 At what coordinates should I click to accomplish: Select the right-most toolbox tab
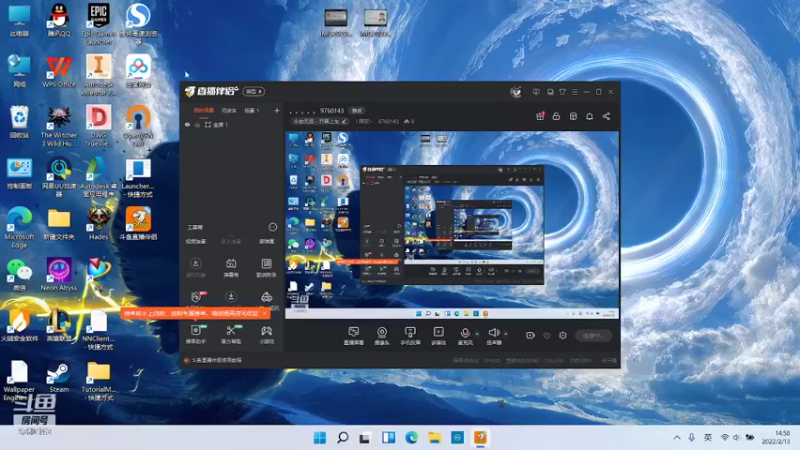tap(266, 241)
